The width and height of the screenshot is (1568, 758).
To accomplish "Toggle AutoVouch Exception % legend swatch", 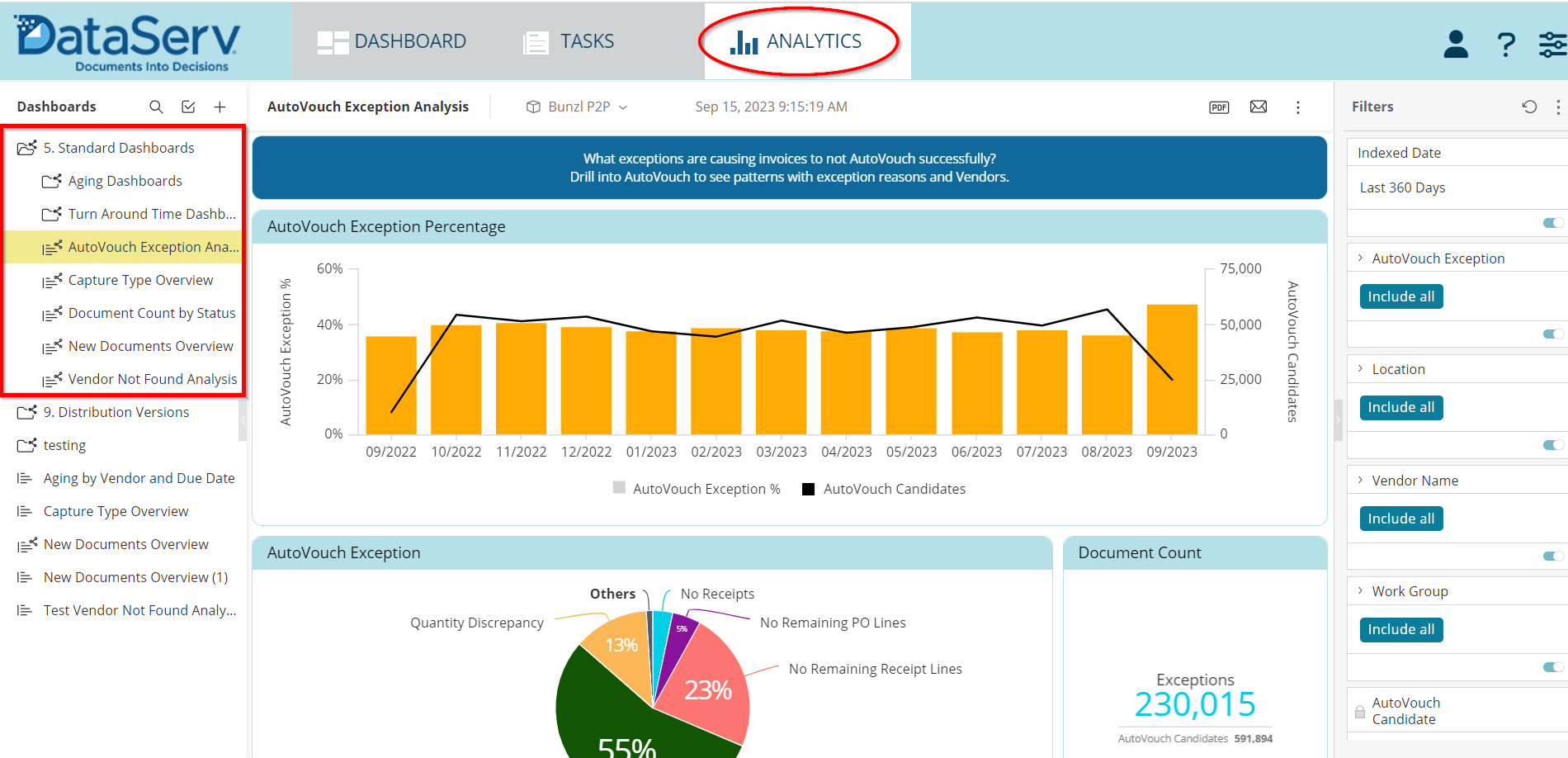I will point(619,488).
